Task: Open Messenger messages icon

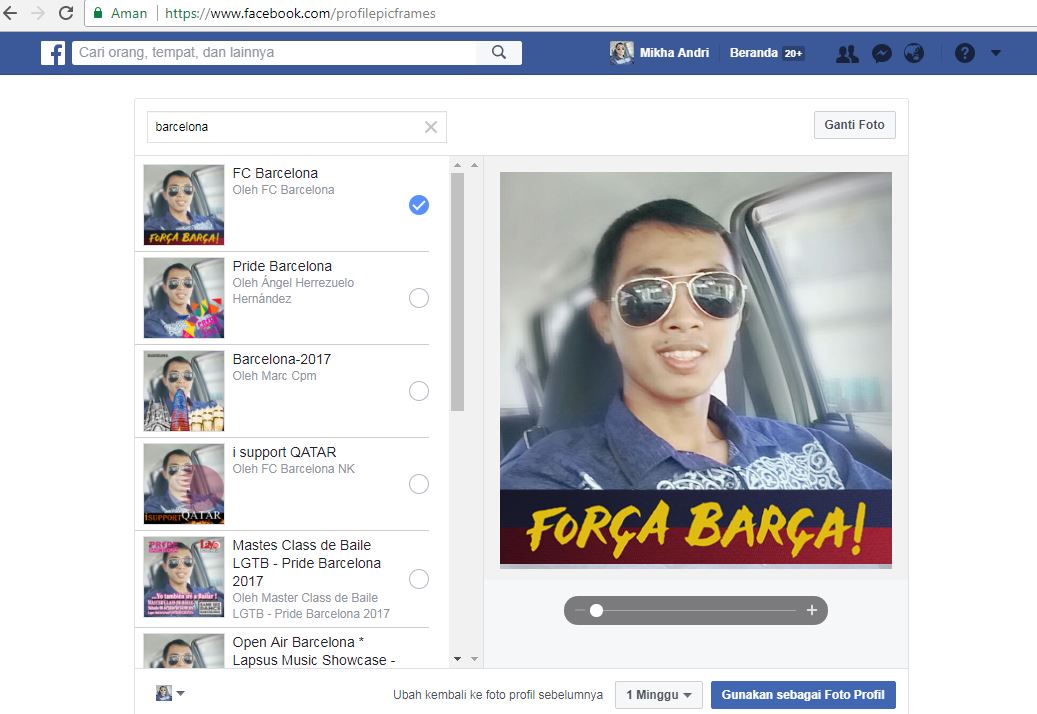Action: 882,54
